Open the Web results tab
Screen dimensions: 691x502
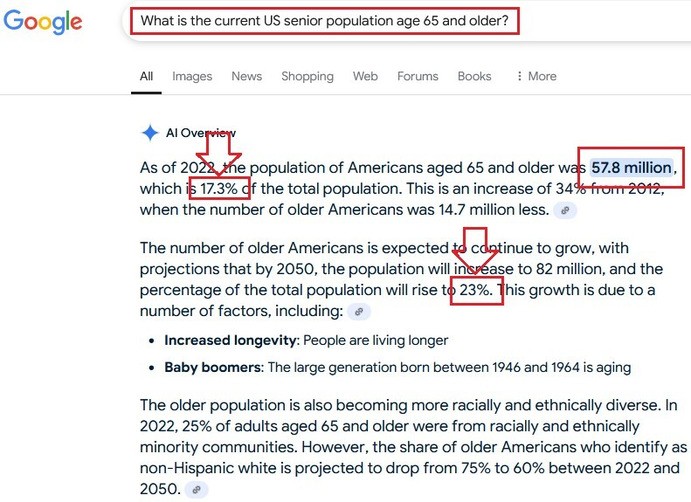pyautogui.click(x=365, y=76)
